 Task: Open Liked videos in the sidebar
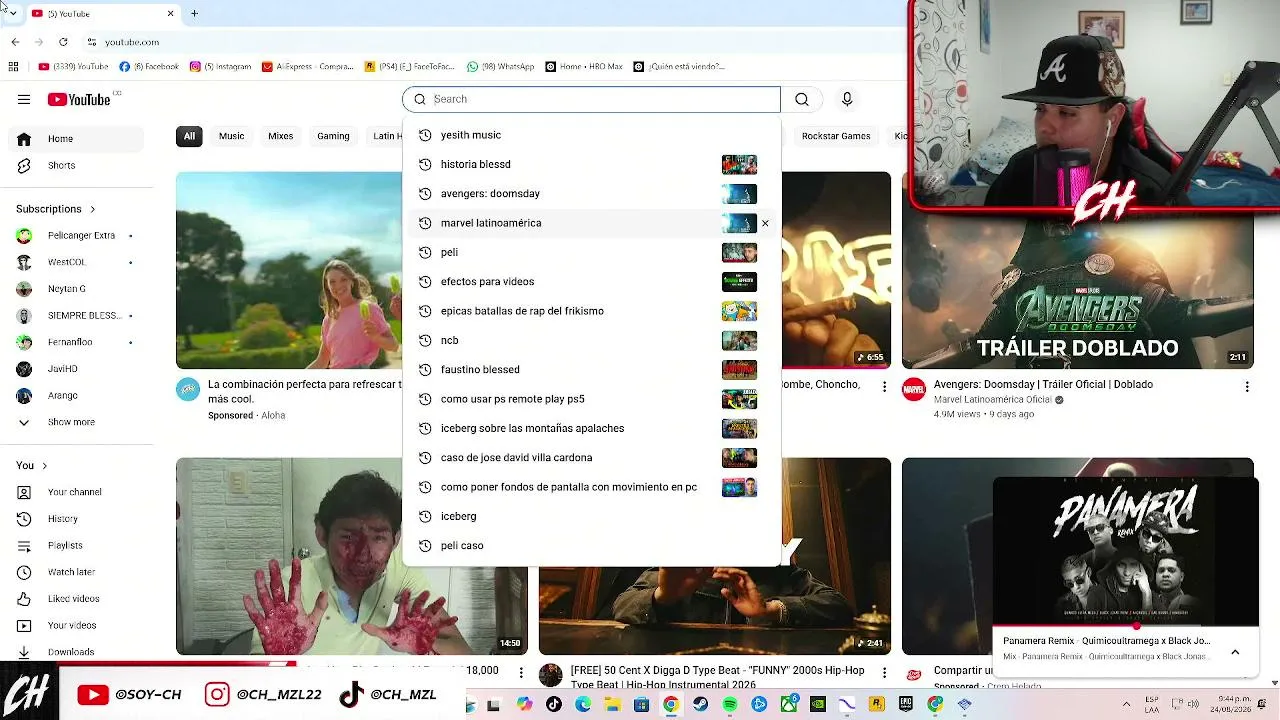(x=73, y=599)
